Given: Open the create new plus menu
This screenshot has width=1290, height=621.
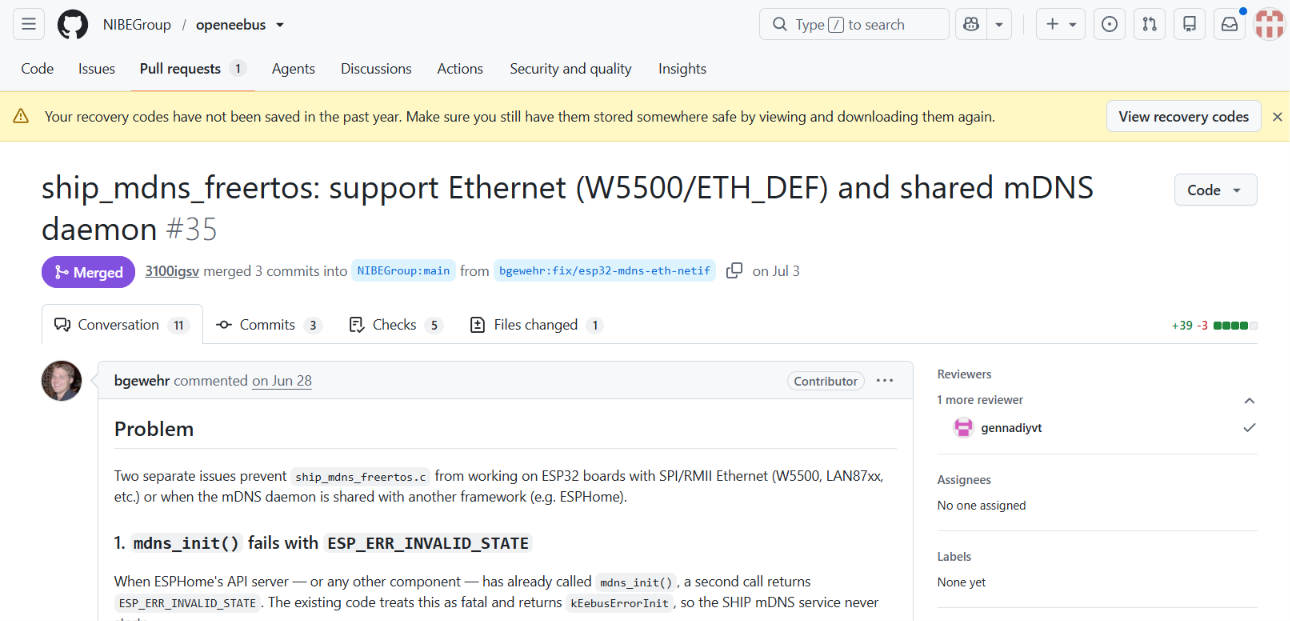Looking at the screenshot, I should point(1061,24).
